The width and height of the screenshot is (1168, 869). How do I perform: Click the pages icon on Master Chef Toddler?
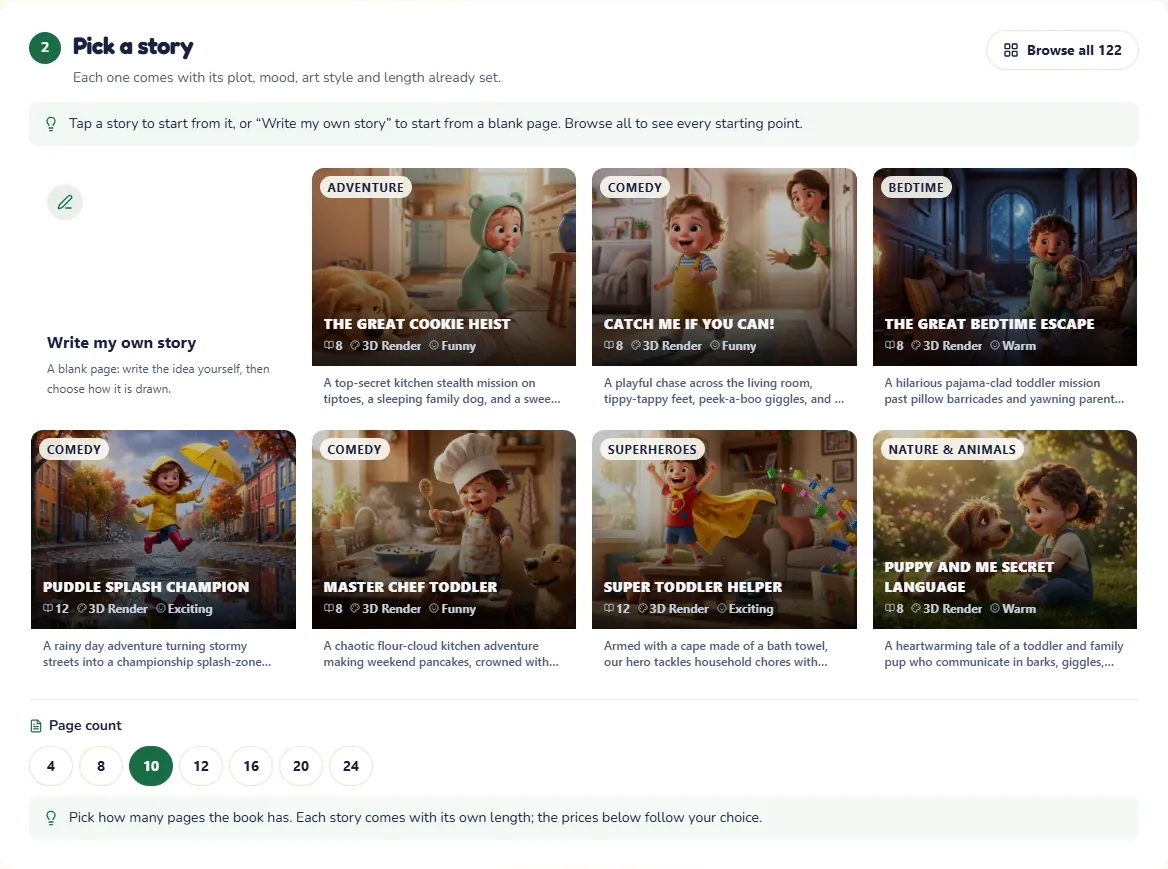[x=328, y=608]
